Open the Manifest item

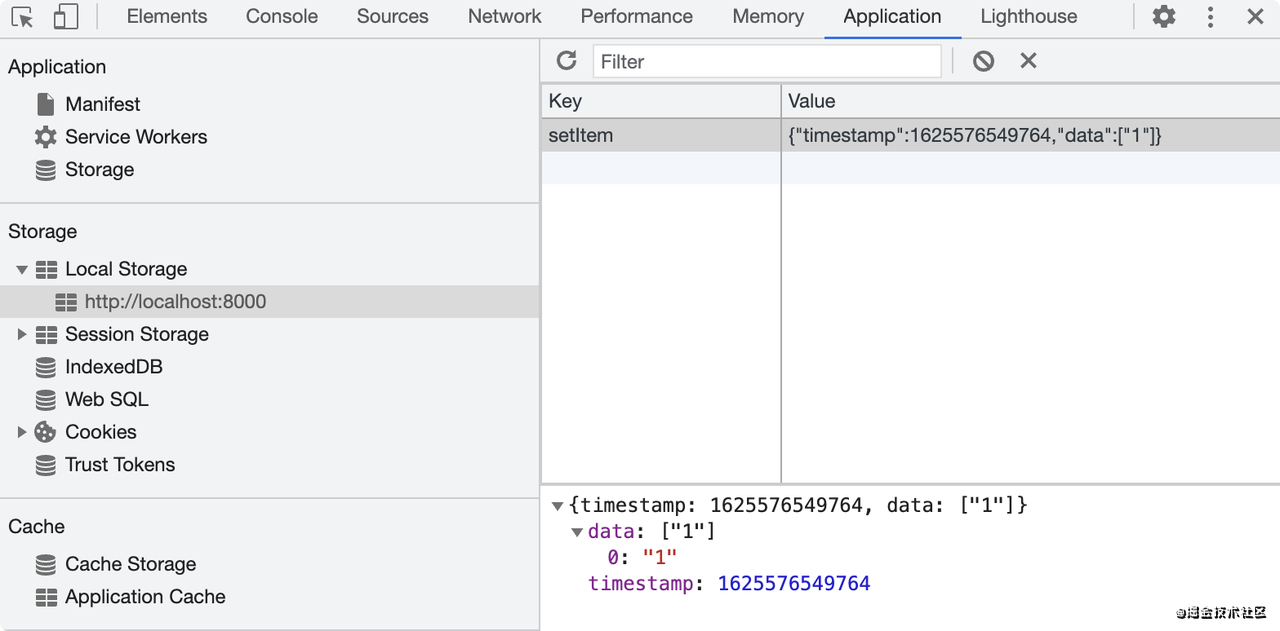102,104
